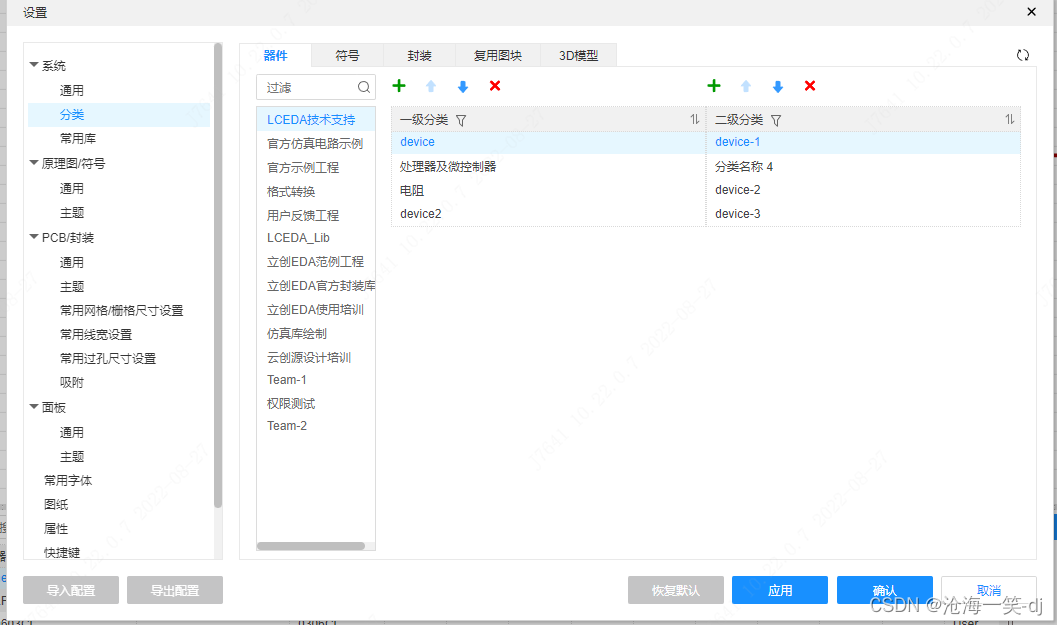Image resolution: width=1057 pixels, height=625 pixels.
Task: Open 常用网格/栅格尺寸设置
Action: [x=121, y=310]
